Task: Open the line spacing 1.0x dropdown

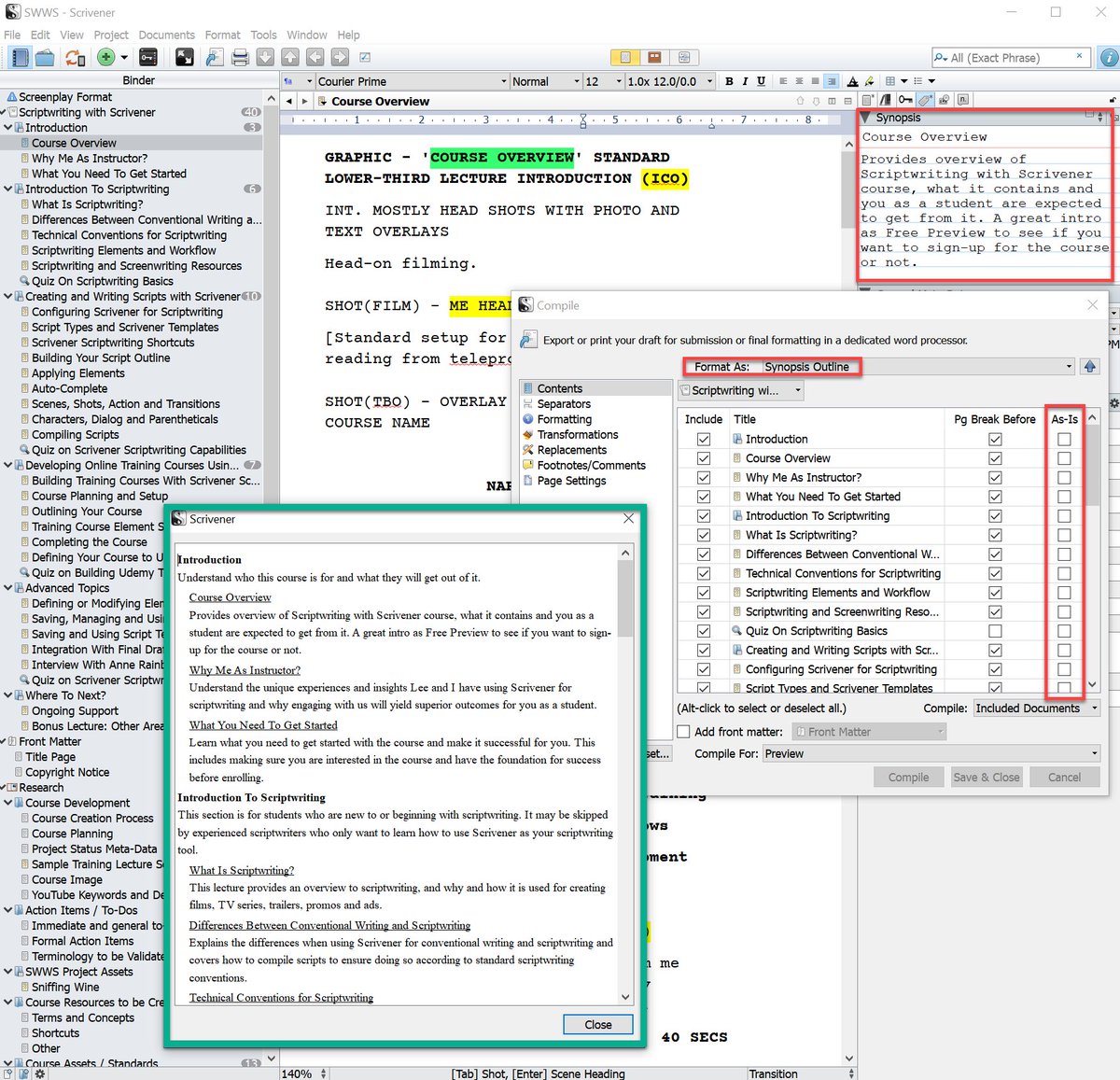Action: pos(670,81)
